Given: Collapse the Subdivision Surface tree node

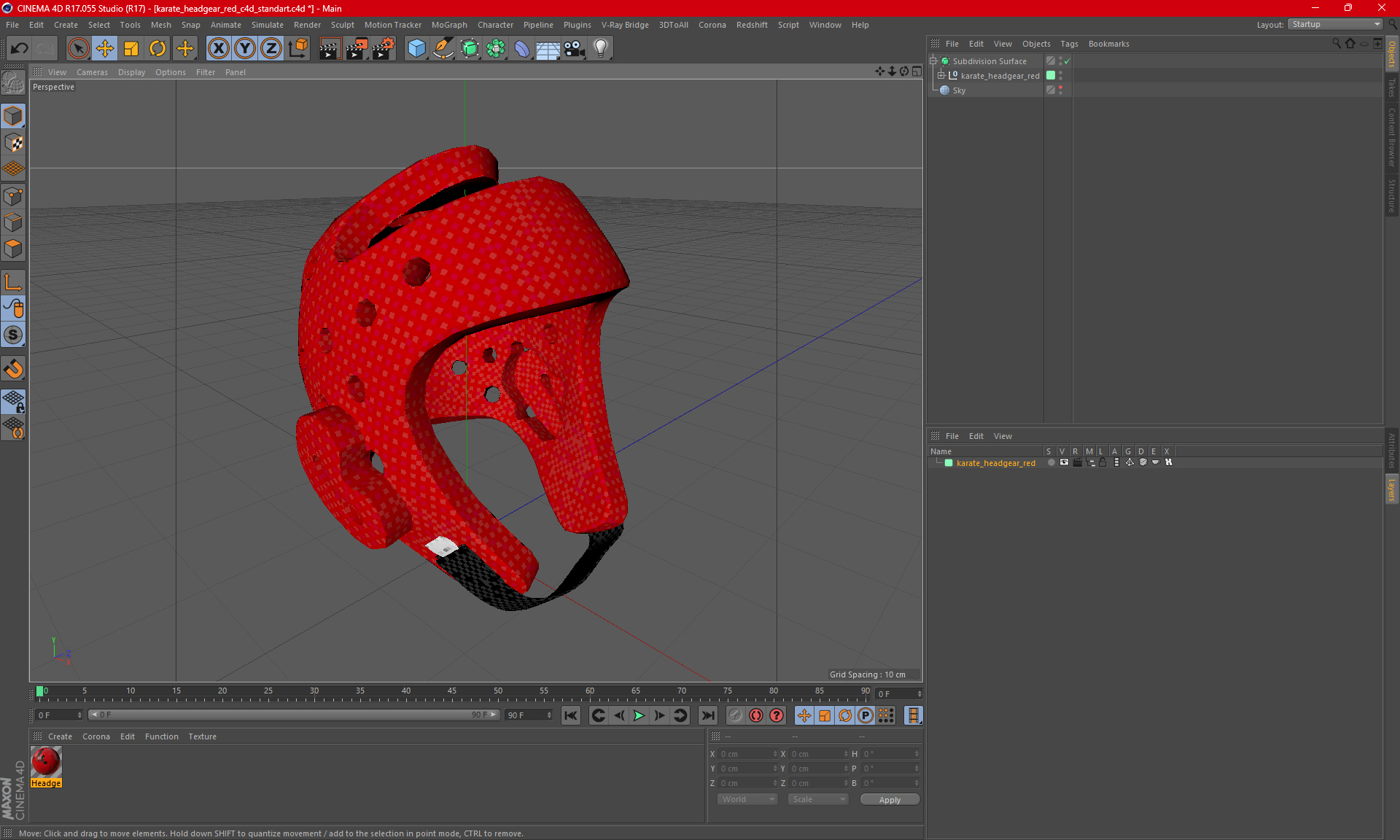Looking at the screenshot, I should coord(933,61).
